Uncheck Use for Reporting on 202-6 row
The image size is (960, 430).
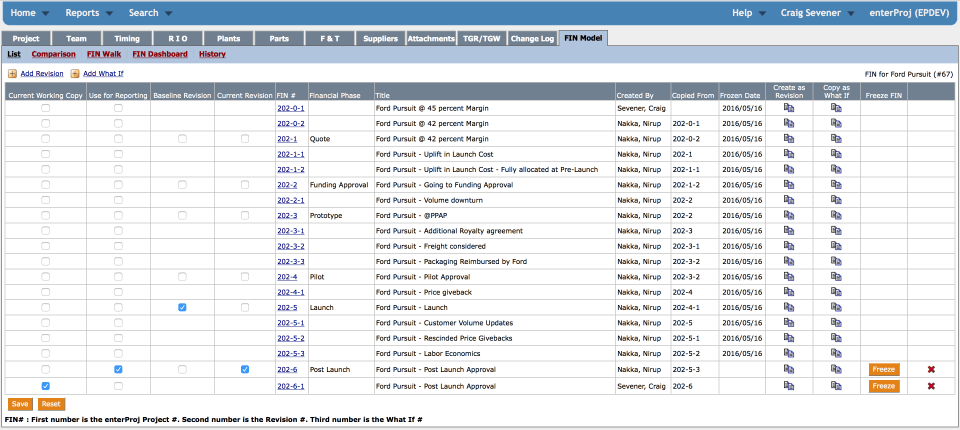coord(118,369)
